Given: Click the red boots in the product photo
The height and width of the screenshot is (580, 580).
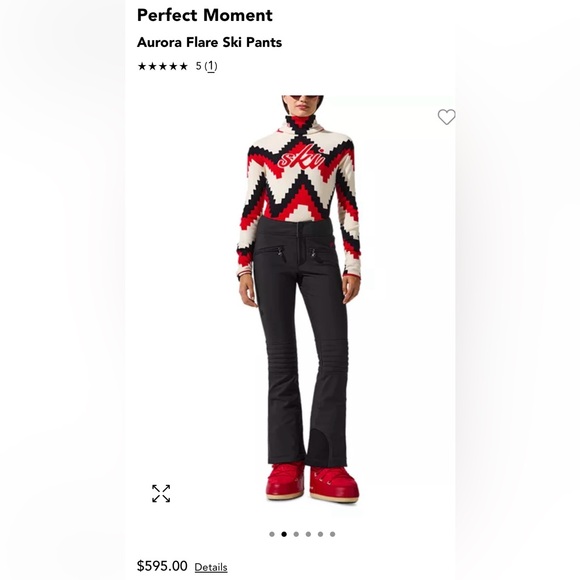Looking at the screenshot, I should (313, 483).
